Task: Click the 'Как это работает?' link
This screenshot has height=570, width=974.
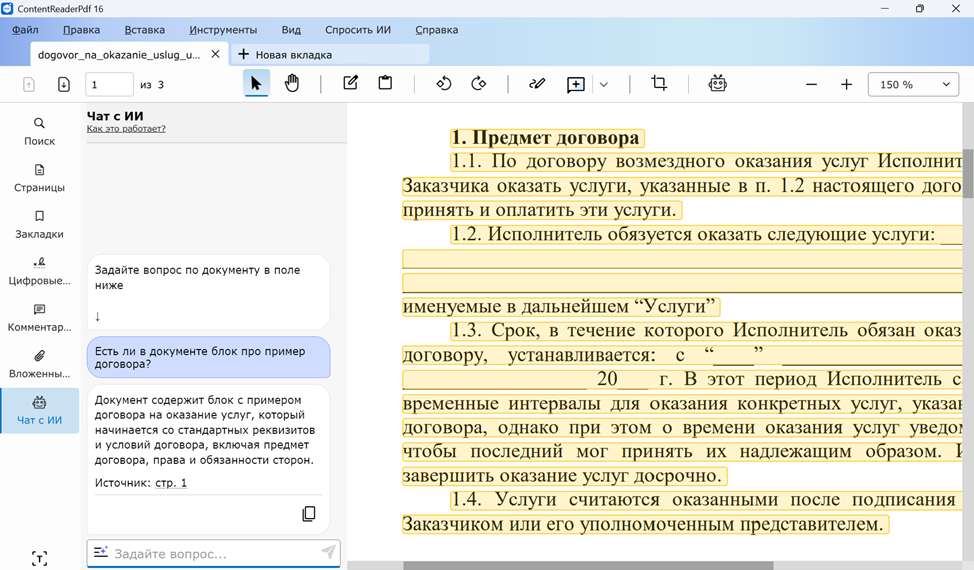Action: click(x=126, y=129)
